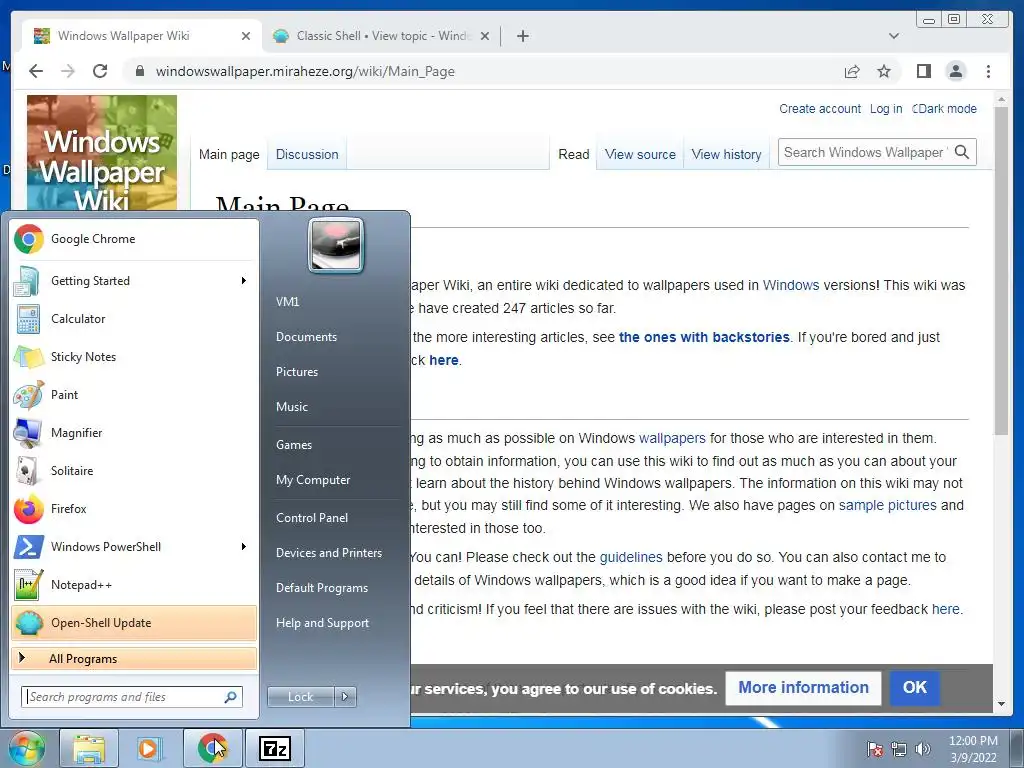Open File Explorer from the taskbar
The width and height of the screenshot is (1024, 768).
(x=89, y=748)
